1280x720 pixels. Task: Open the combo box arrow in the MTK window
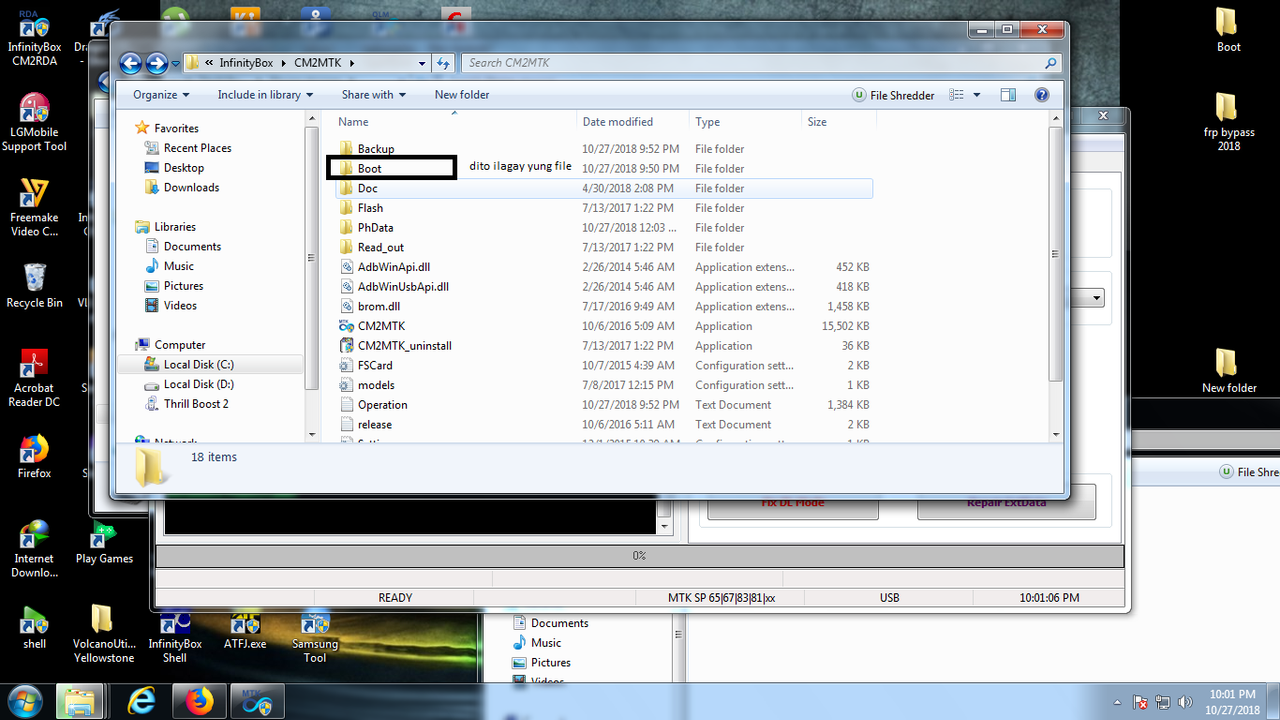[1097, 298]
